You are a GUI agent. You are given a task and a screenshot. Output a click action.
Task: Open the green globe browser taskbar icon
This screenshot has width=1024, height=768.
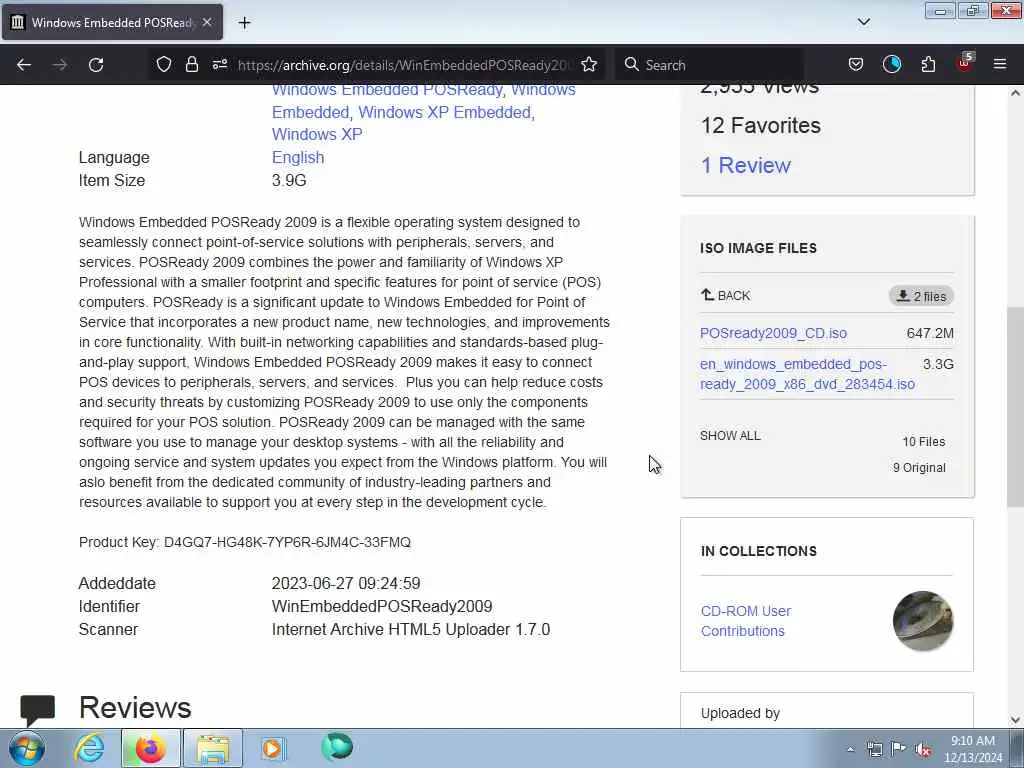pos(337,747)
